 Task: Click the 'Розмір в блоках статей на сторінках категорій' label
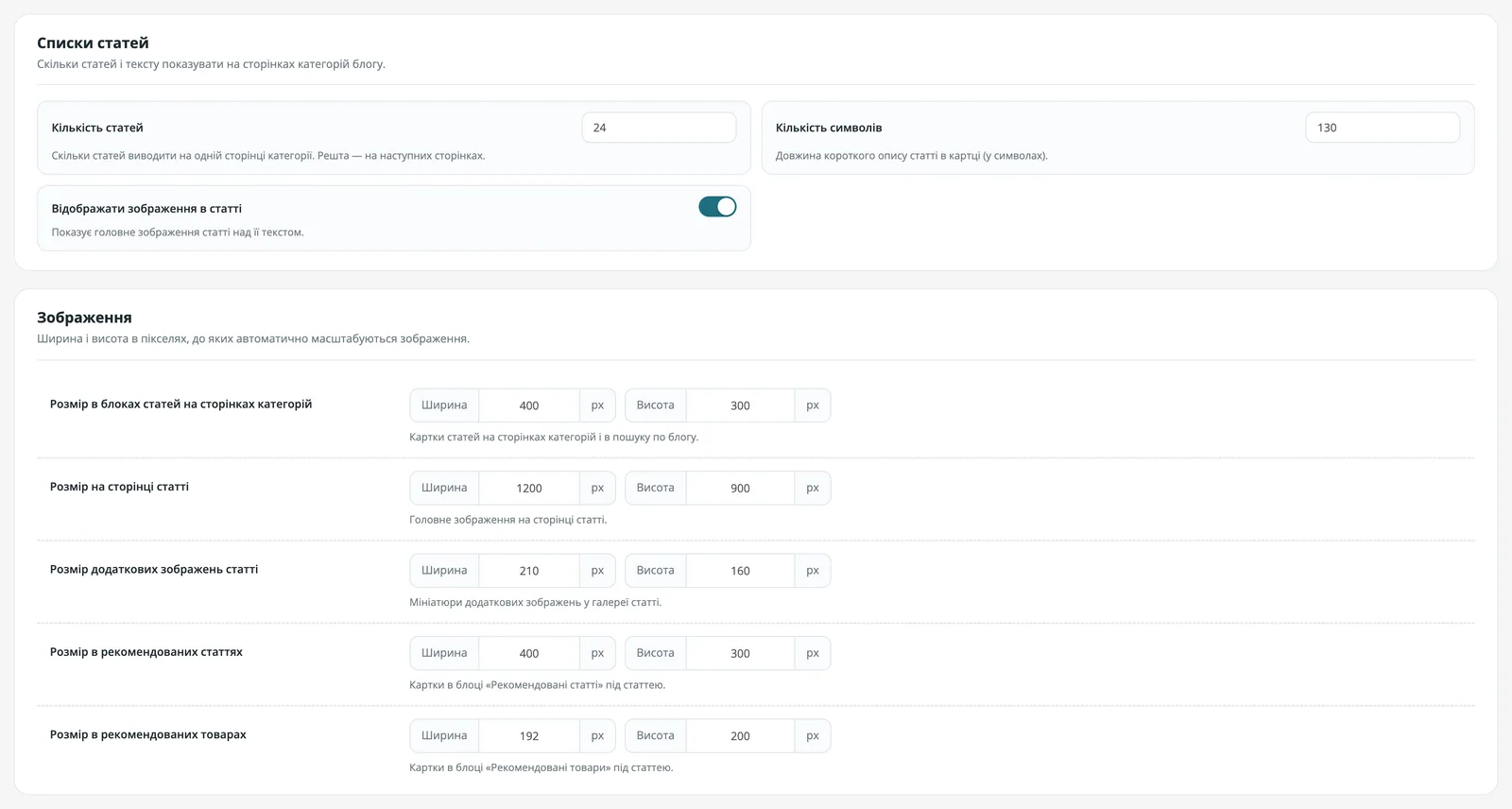[180, 404]
